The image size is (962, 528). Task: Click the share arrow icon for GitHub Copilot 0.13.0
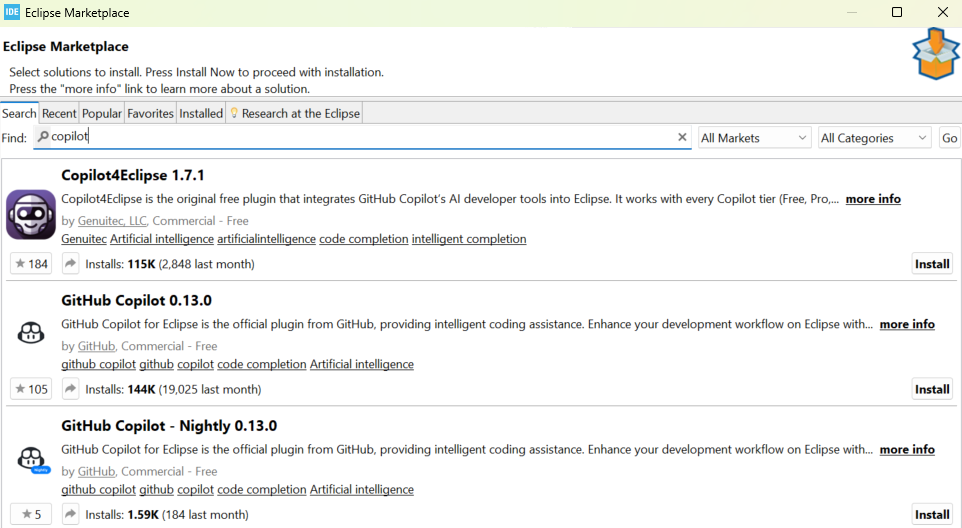point(71,389)
